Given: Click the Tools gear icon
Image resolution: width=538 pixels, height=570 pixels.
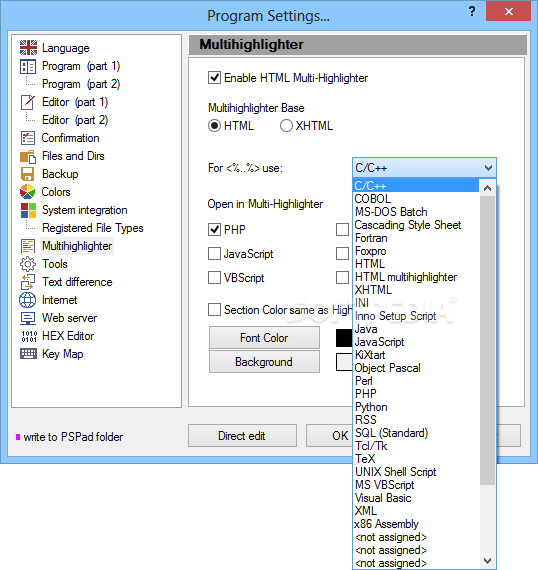Looking at the screenshot, I should (28, 264).
